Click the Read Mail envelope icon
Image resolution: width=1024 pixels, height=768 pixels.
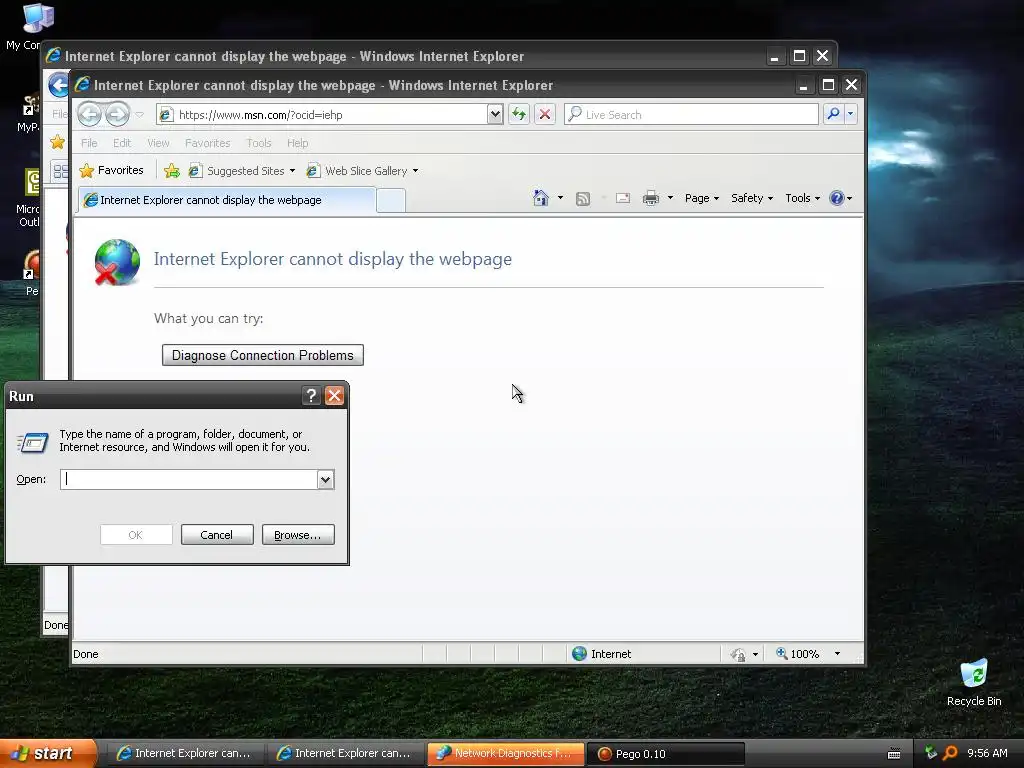tap(623, 198)
